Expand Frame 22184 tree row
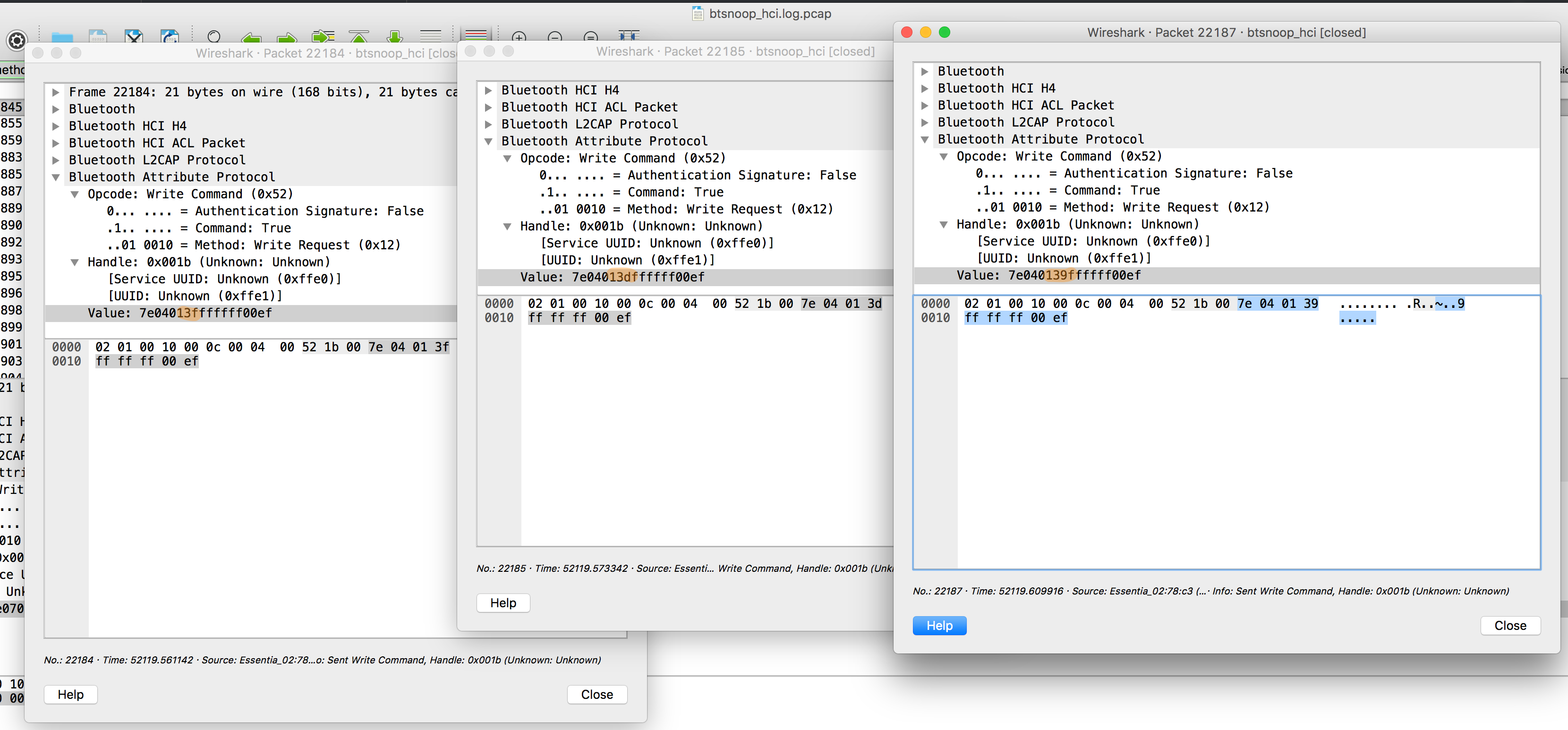The height and width of the screenshot is (730, 1568). click(x=56, y=93)
